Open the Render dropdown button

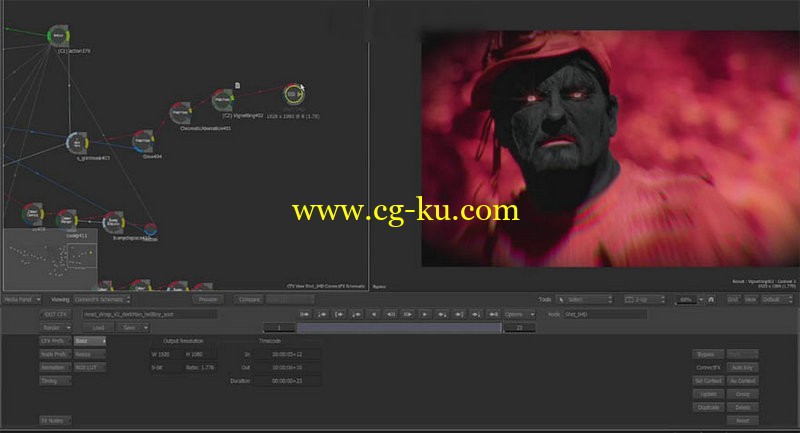tap(56, 327)
